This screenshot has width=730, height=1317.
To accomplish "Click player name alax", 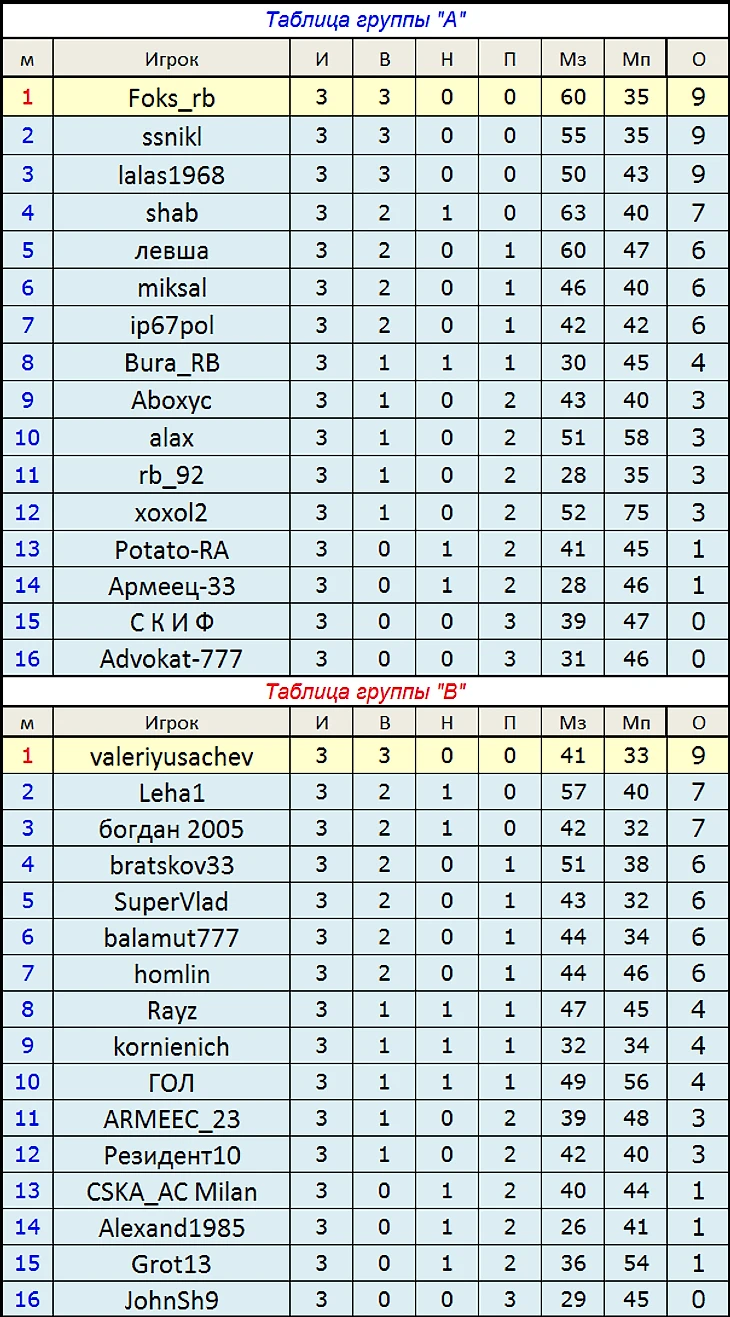I will pyautogui.click(x=171, y=438).
